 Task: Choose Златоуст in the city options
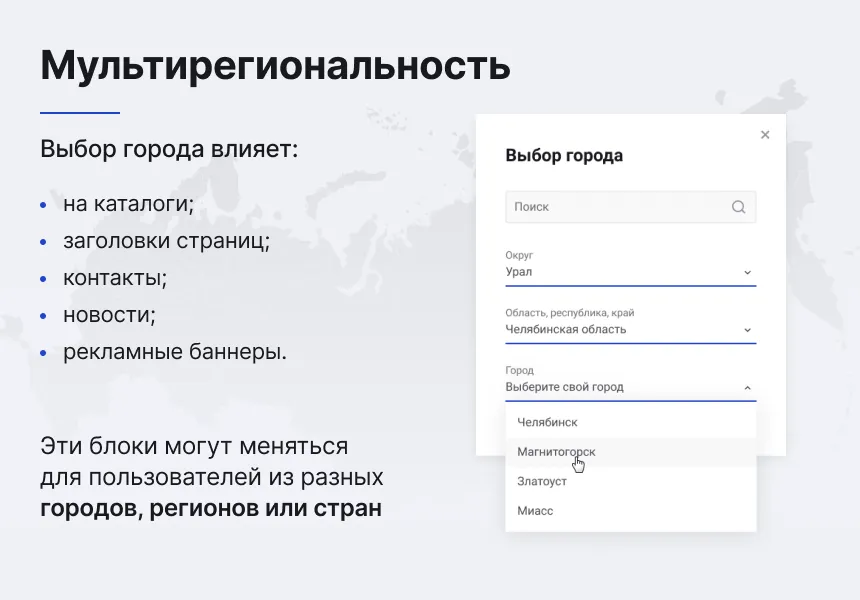click(541, 481)
